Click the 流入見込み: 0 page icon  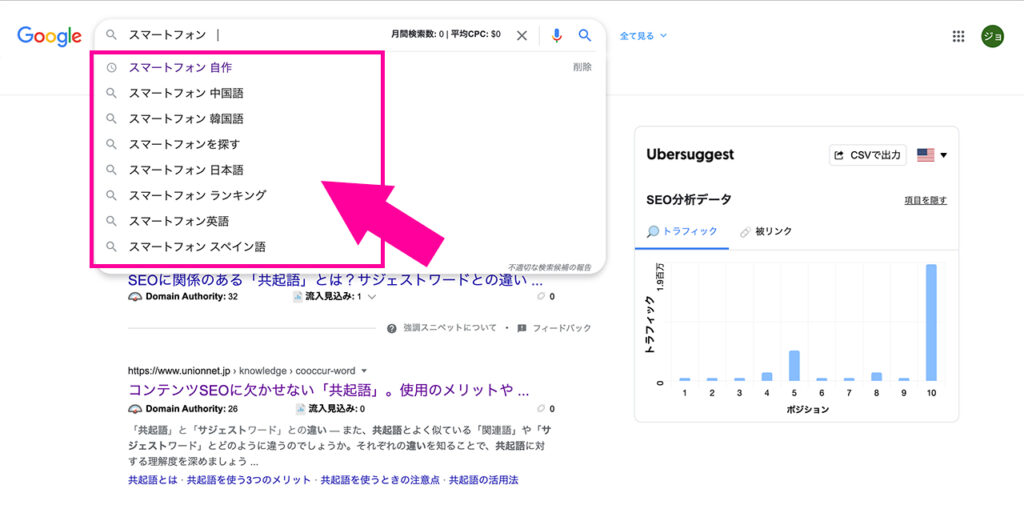300,409
